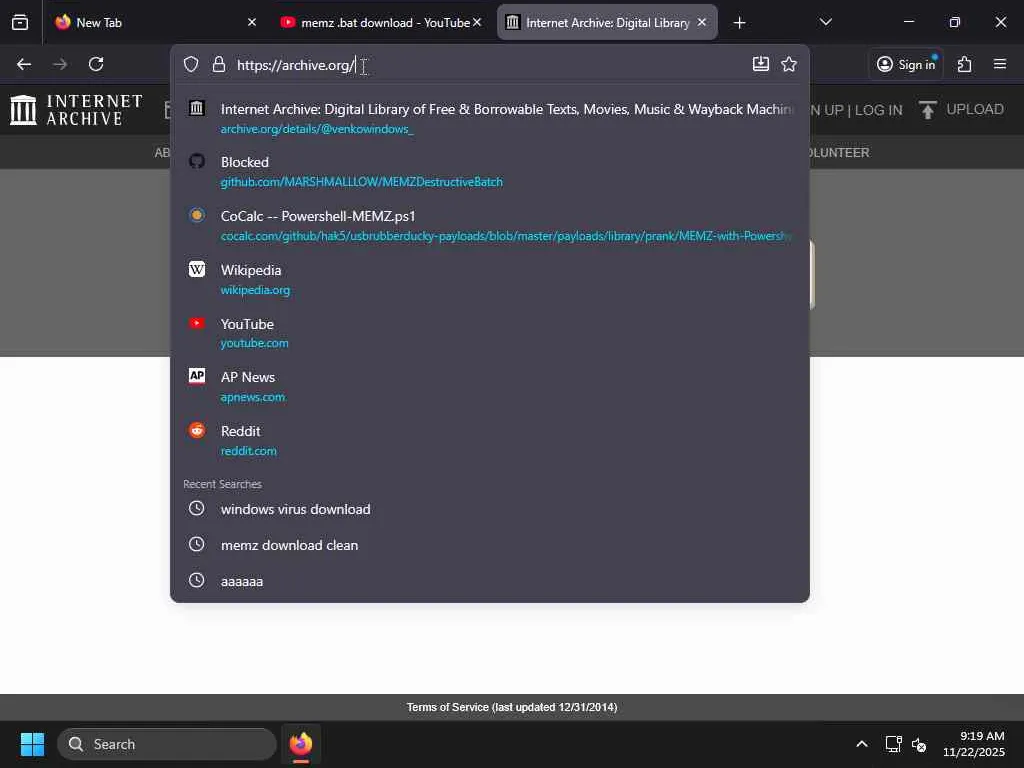Screen dimensions: 1024x768
Task: Switch to memz .bat download YouTube tab
Action: 382,22
